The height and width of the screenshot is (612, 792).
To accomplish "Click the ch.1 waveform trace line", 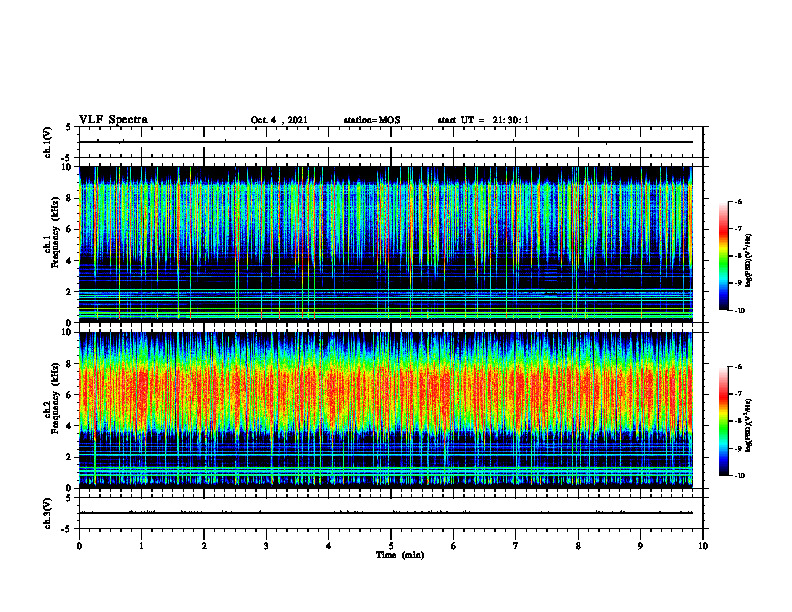I will [x=386, y=142].
